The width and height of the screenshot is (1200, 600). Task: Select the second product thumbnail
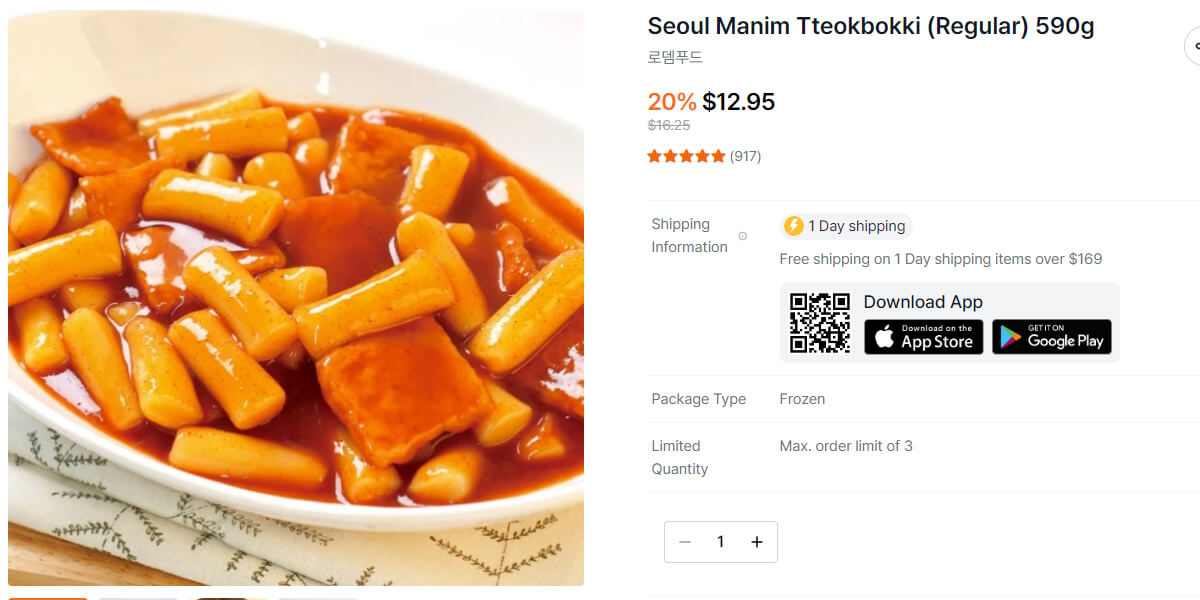(138, 597)
